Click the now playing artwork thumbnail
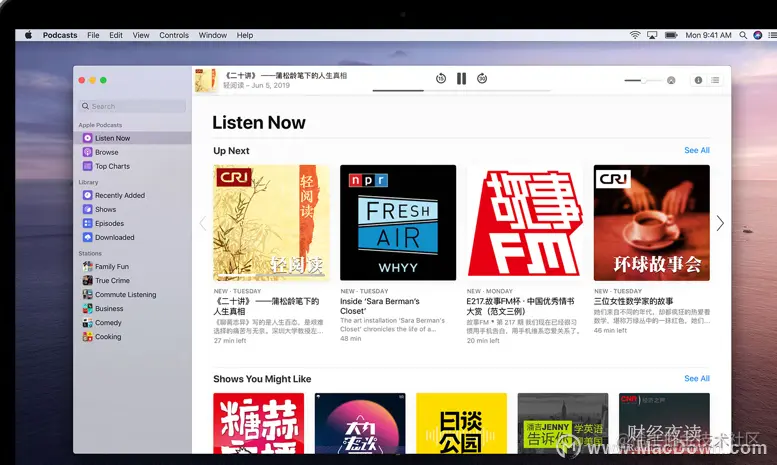Viewport: 777px width, 465px height. click(206, 80)
